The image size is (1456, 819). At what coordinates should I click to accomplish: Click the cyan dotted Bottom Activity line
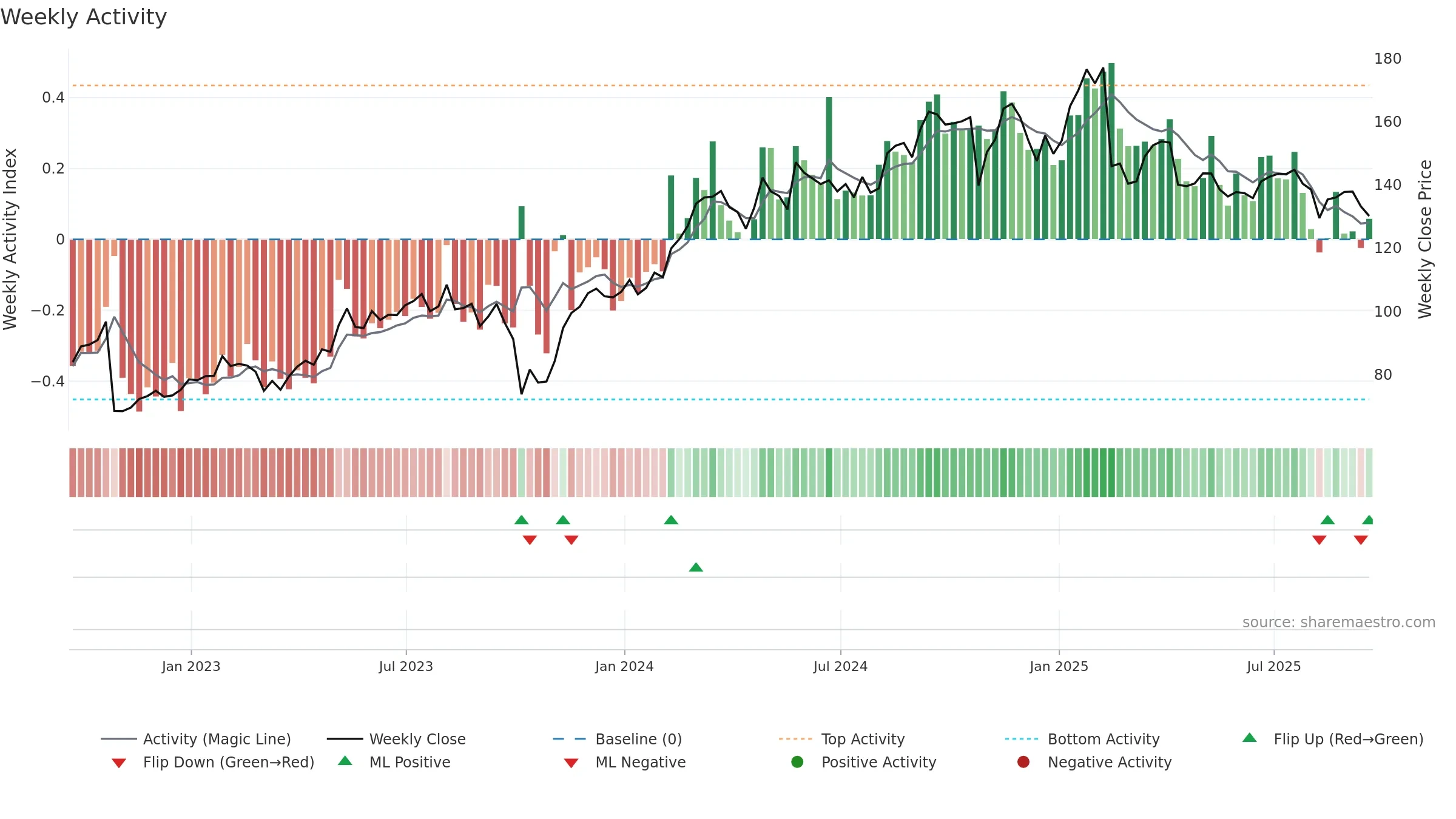(x=721, y=399)
